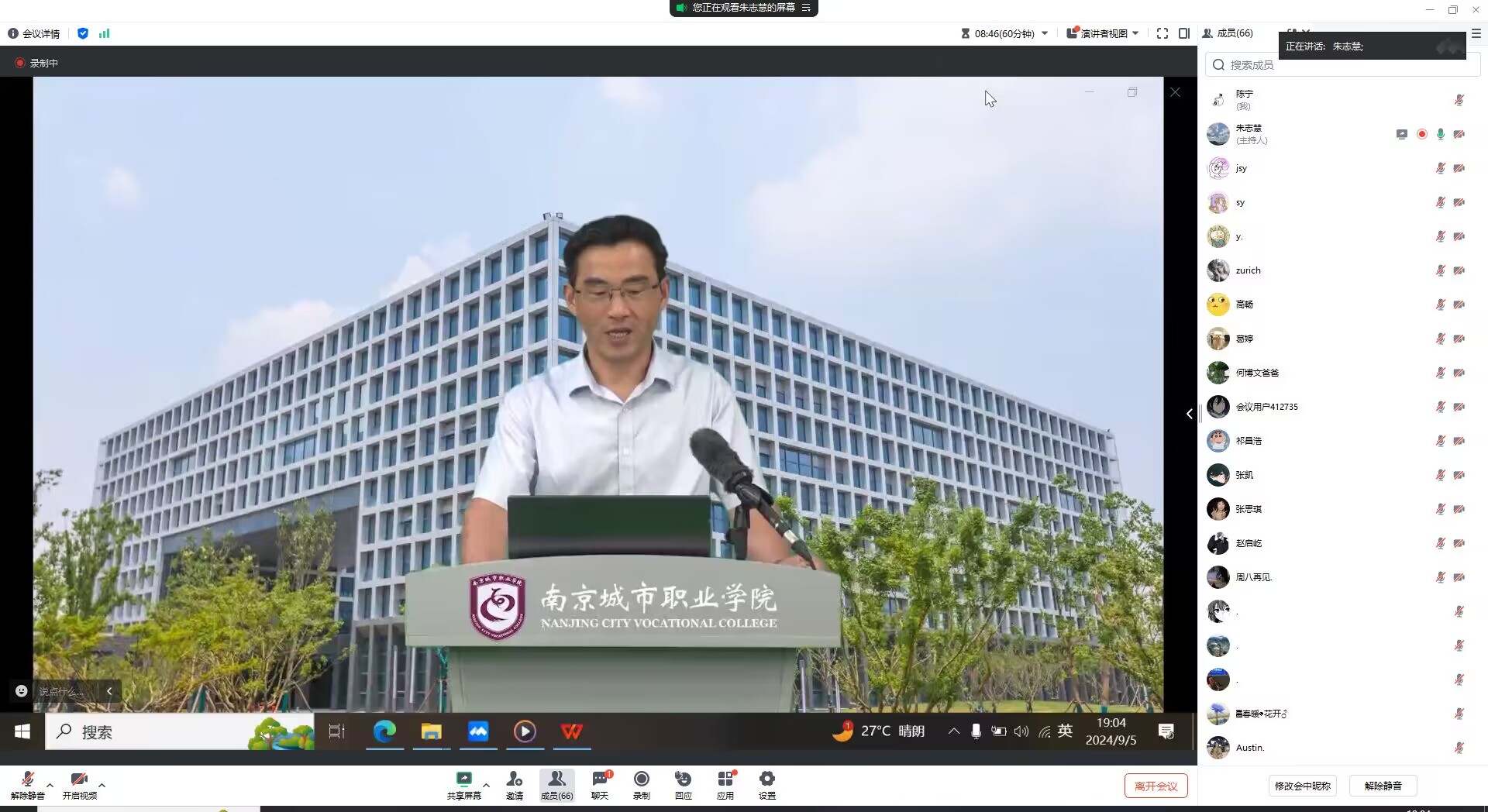The image size is (1488, 812).
Task: Open the Meeting Details menu
Action: (34, 33)
